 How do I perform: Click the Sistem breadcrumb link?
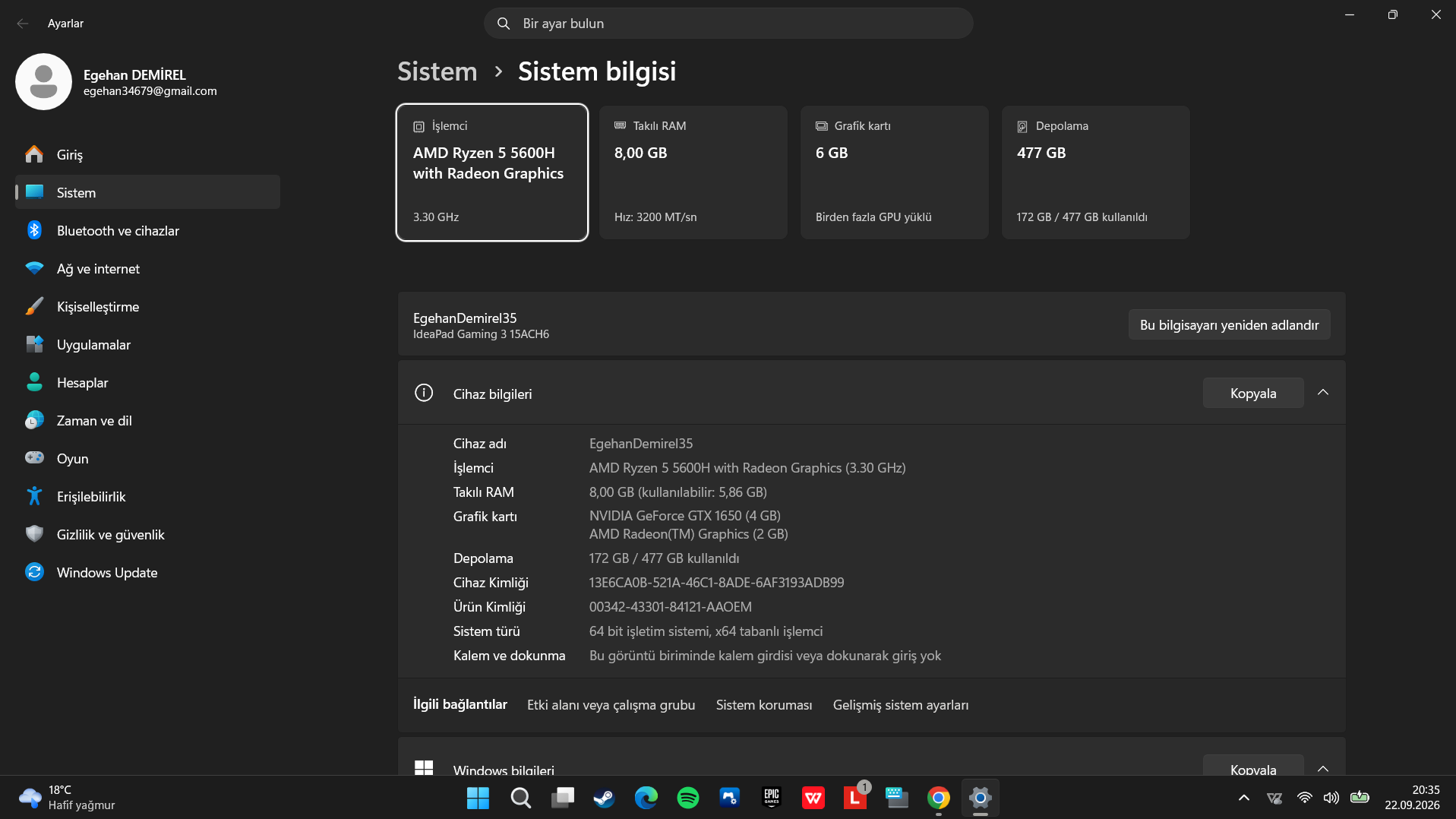pyautogui.click(x=437, y=71)
